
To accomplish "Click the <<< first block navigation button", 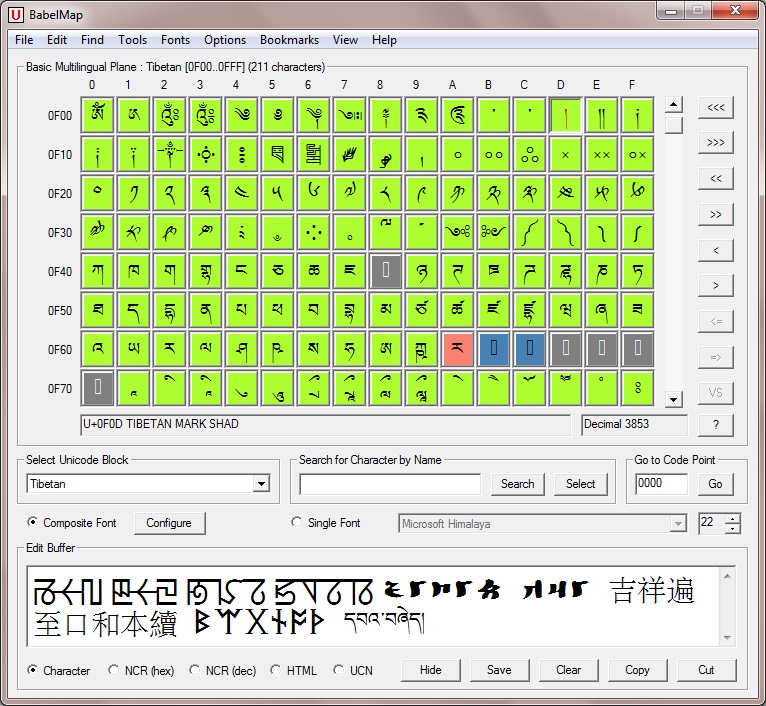I will [715, 107].
